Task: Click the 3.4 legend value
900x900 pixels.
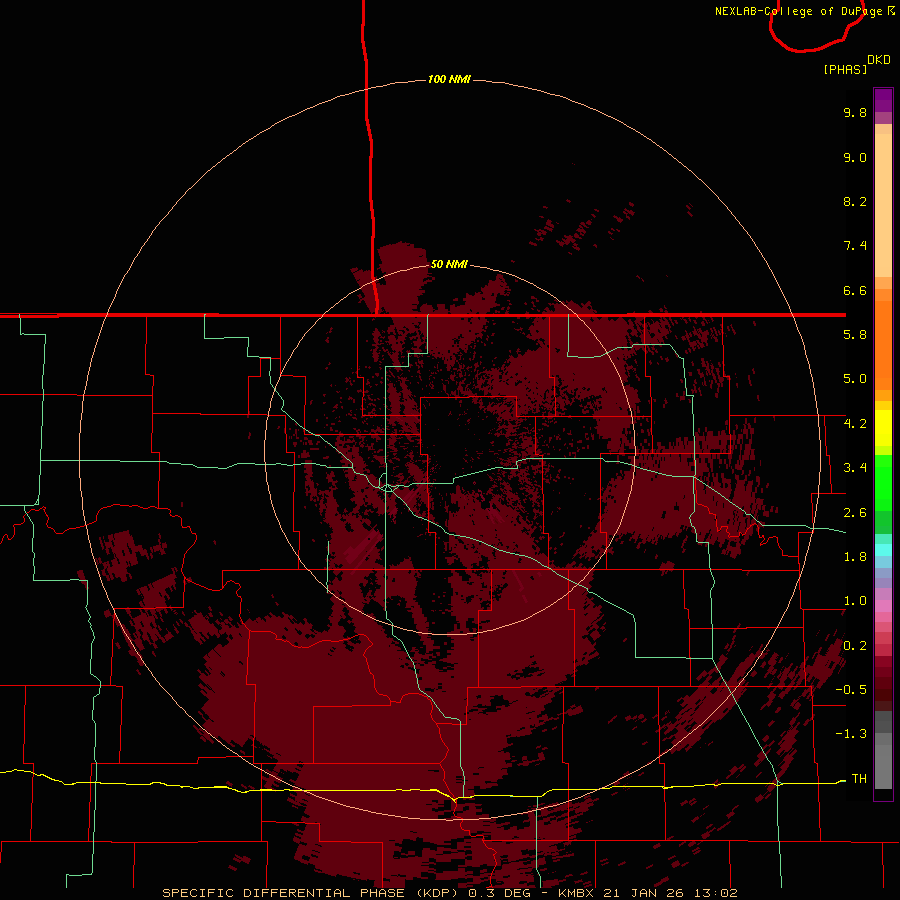Action: coord(855,468)
